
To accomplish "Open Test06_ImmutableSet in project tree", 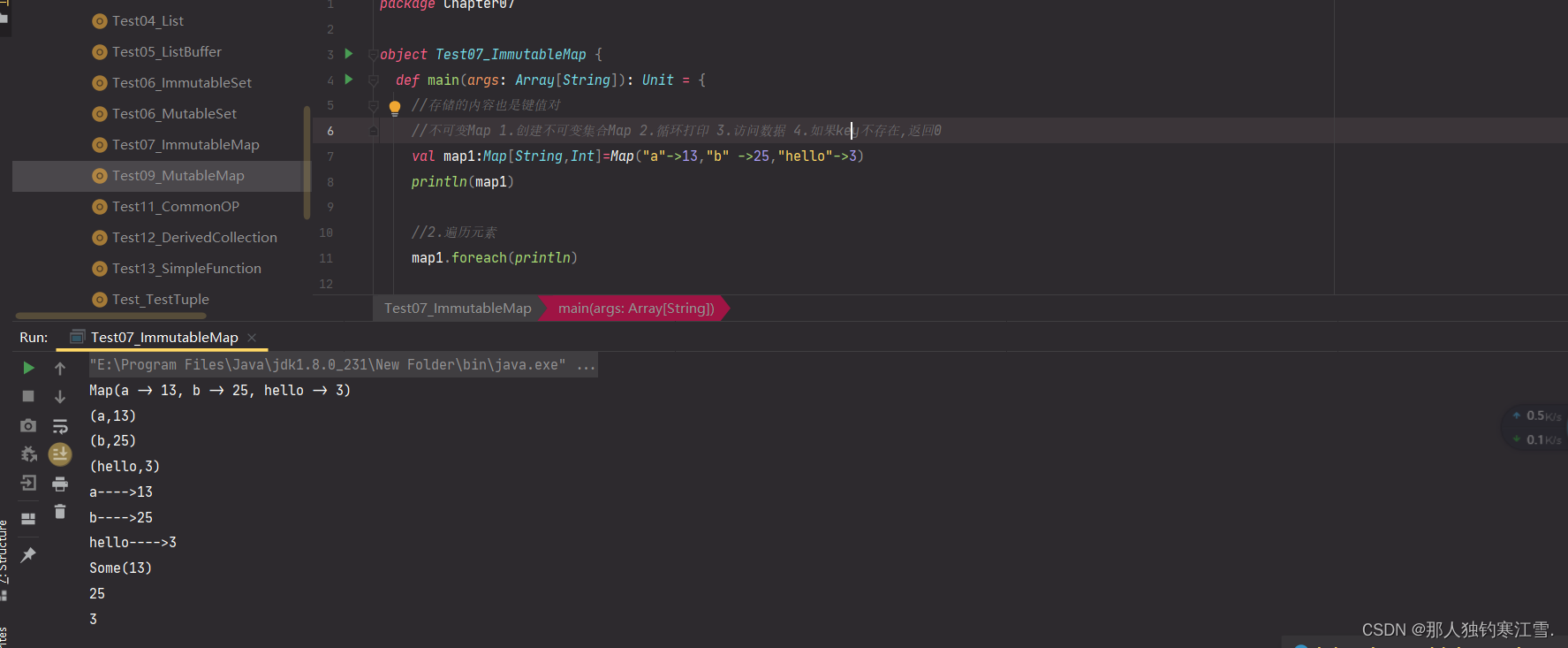I will click(x=182, y=82).
